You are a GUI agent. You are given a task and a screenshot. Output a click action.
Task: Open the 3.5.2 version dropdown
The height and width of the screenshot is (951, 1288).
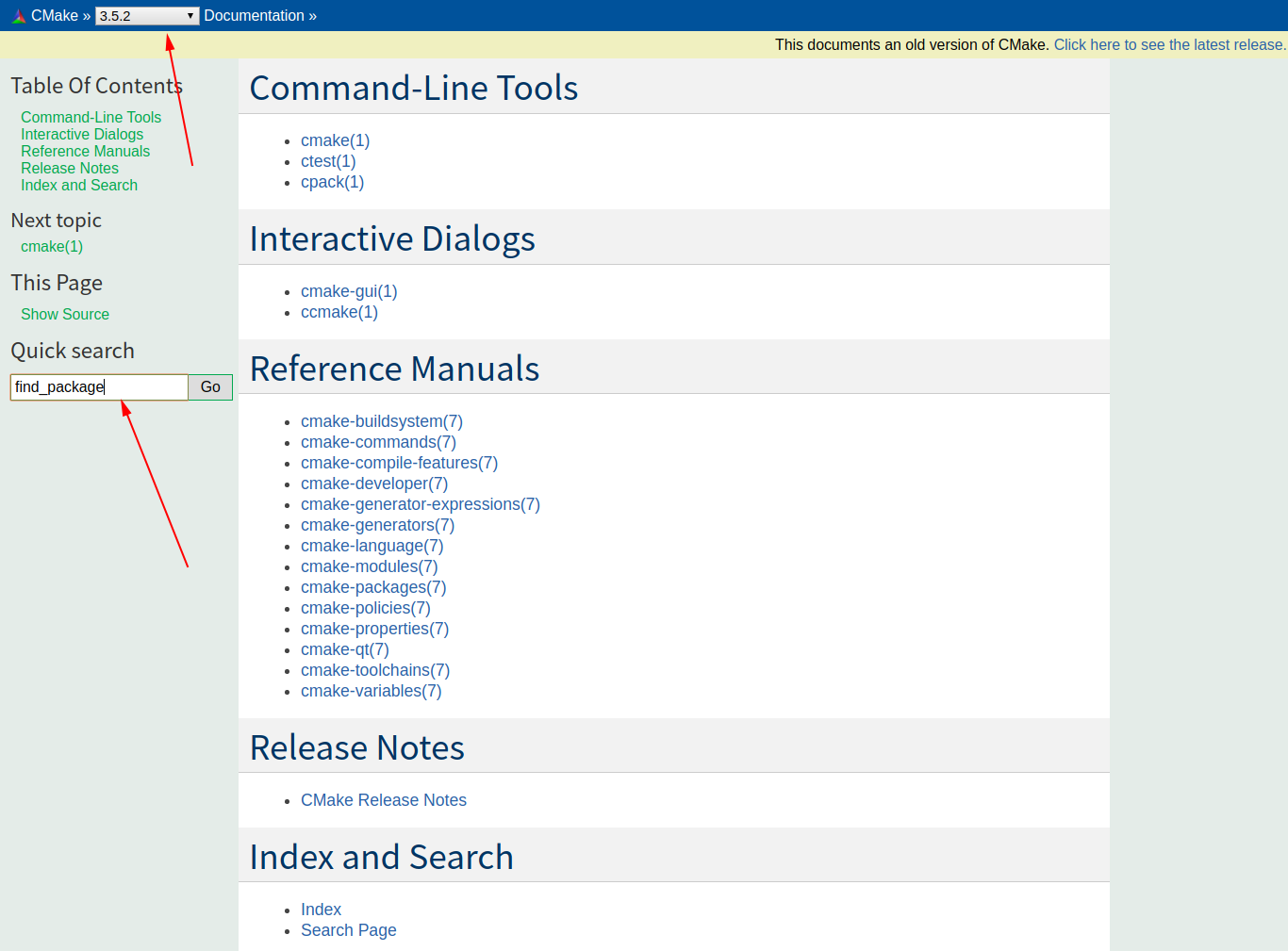click(x=147, y=16)
